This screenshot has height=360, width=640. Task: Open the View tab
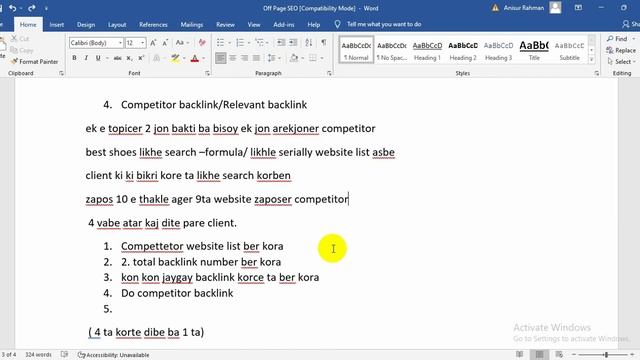(254, 24)
